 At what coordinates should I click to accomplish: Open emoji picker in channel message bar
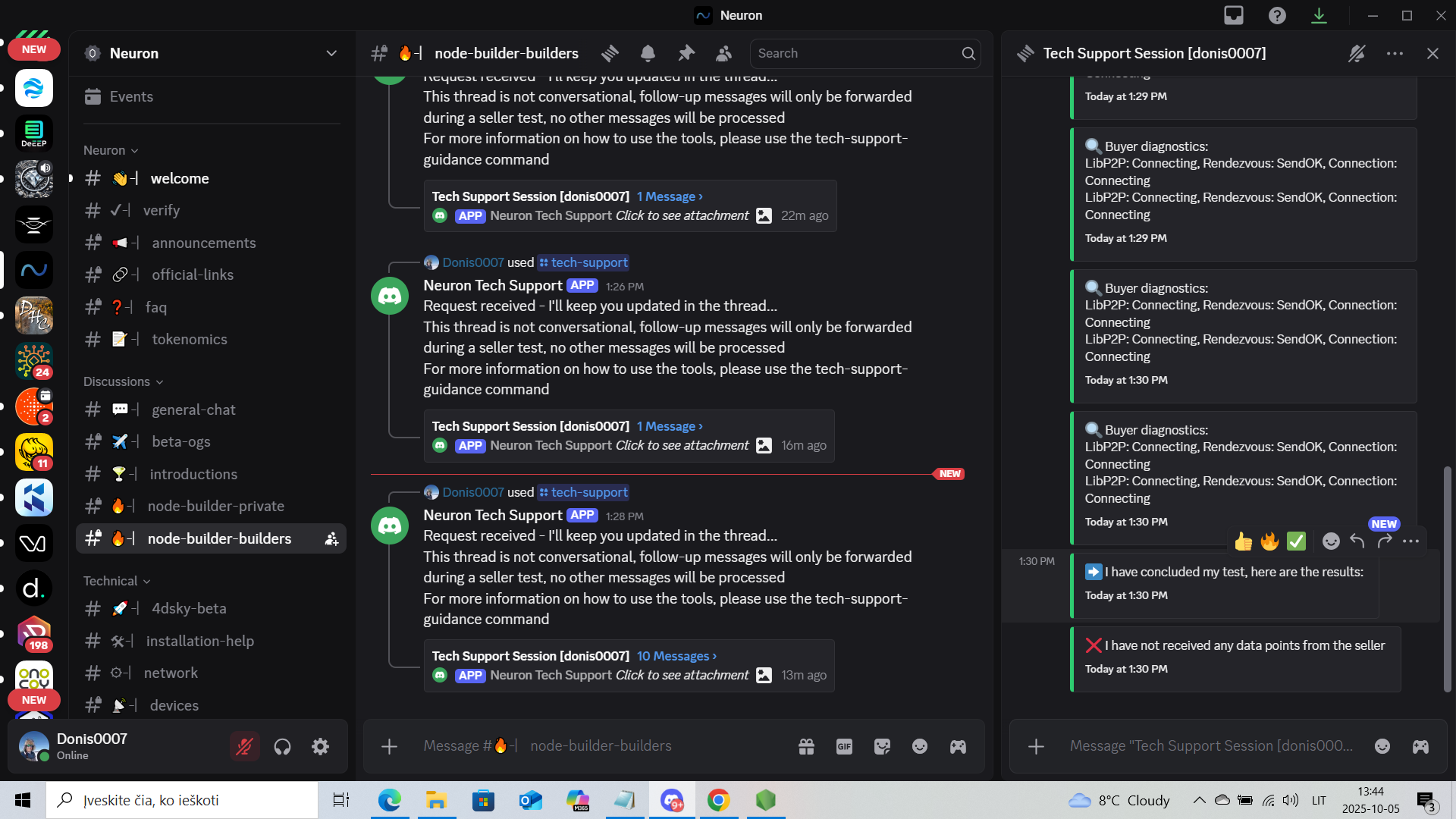920,746
